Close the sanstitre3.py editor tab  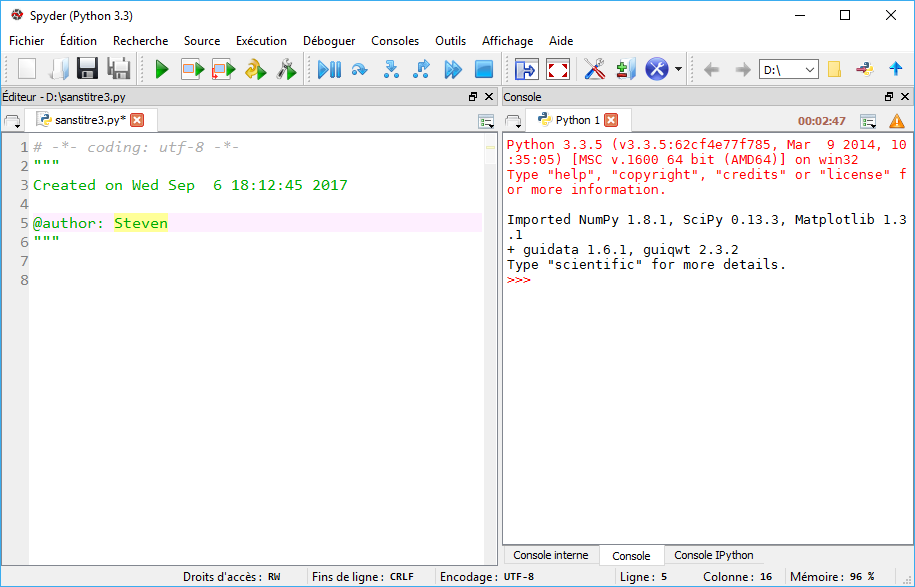click(x=137, y=120)
